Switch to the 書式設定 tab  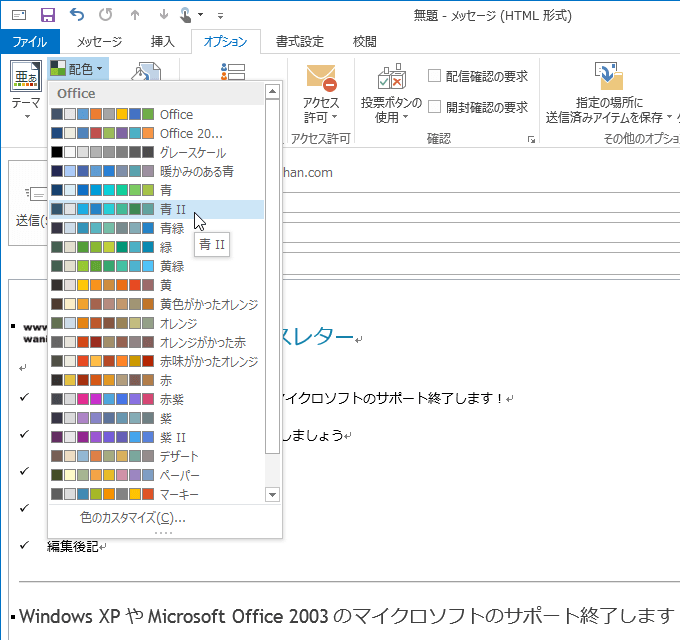(300, 42)
